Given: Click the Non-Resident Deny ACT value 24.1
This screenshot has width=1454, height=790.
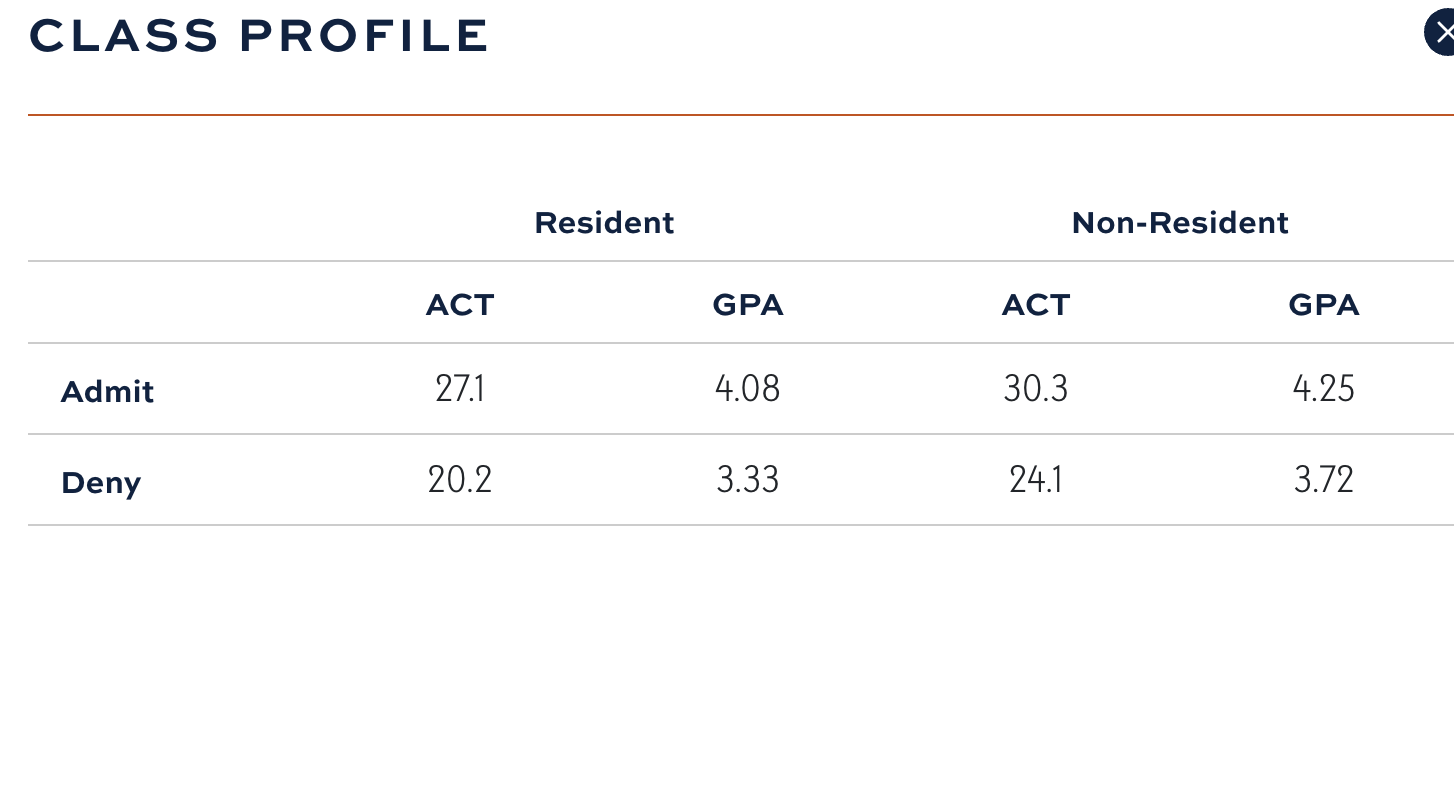Looking at the screenshot, I should click(x=1035, y=480).
